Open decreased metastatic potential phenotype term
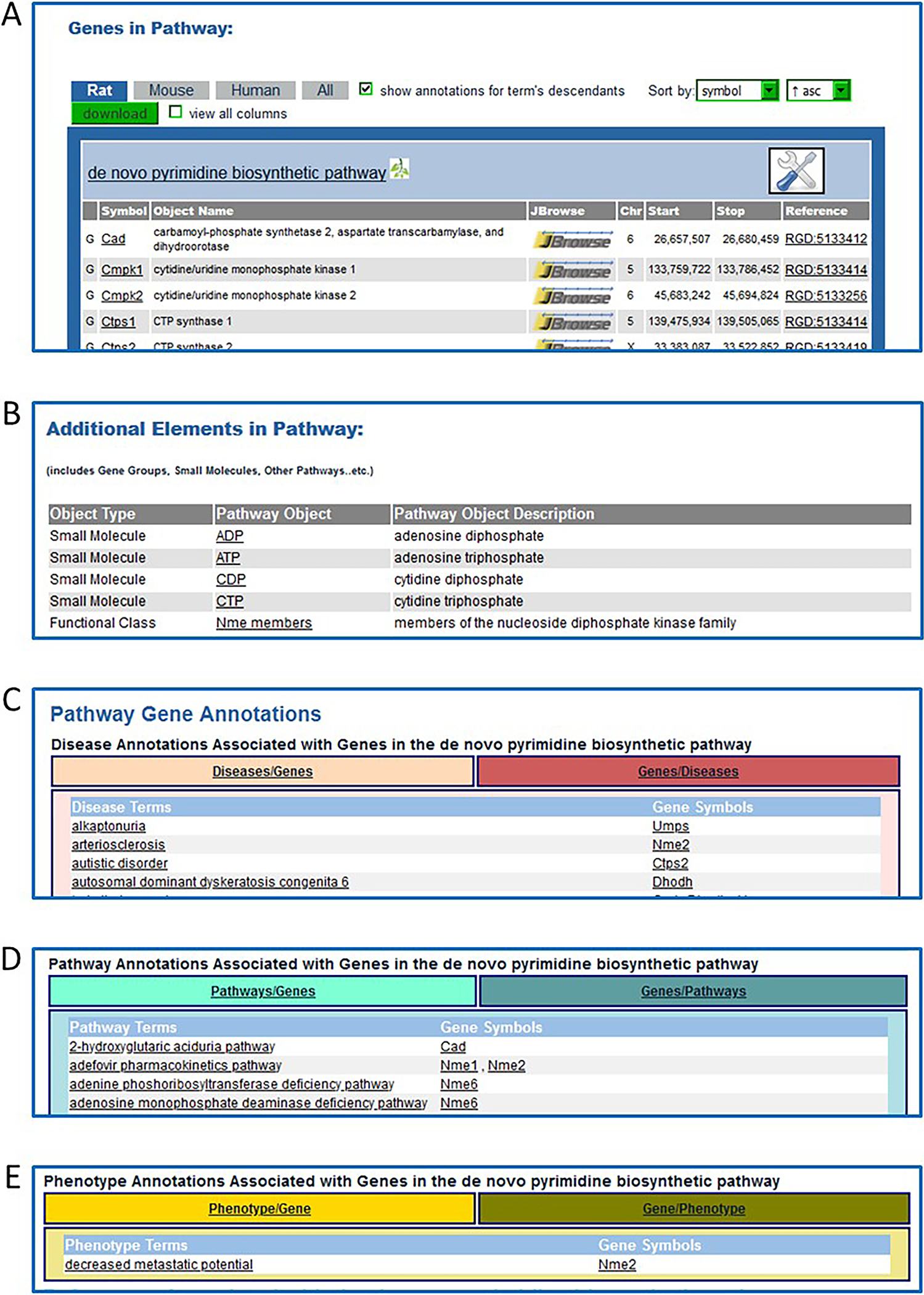Image resolution: width=924 pixels, height=1295 pixels. coord(158,1264)
